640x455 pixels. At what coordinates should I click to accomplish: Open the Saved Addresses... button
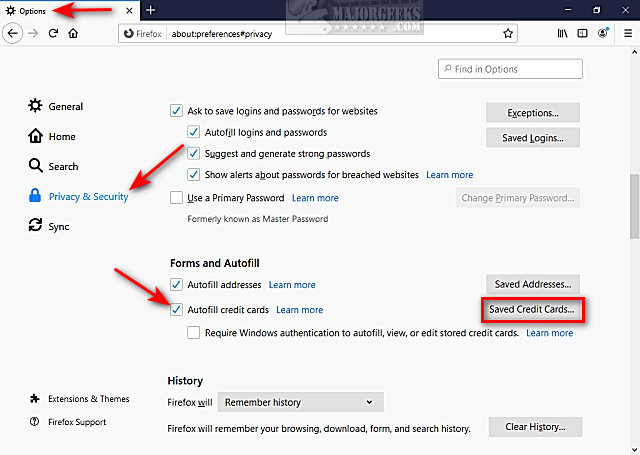click(533, 284)
